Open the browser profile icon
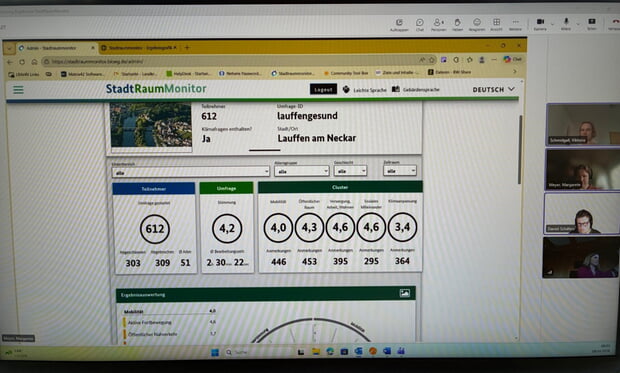Screen dimensions: 620x373 coord(482,60)
